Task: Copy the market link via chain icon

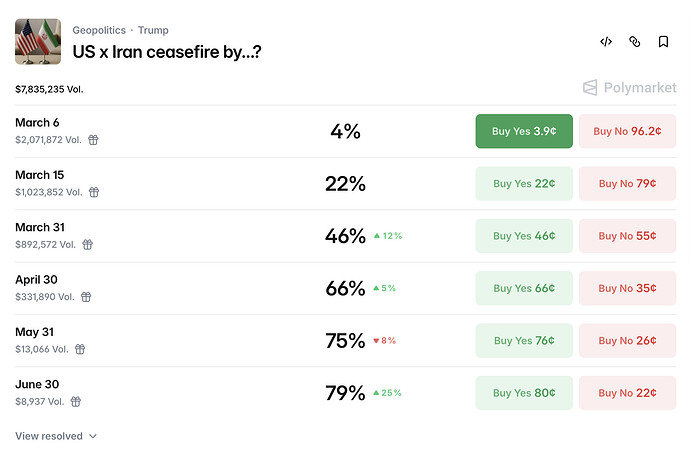Action: (634, 42)
